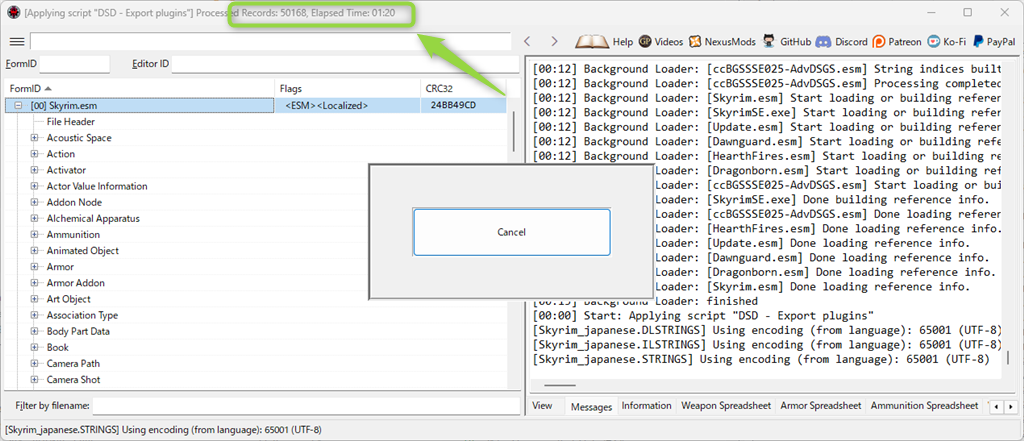Switch to the Messages tab
This screenshot has height=441, width=1024.
pyautogui.click(x=591, y=406)
